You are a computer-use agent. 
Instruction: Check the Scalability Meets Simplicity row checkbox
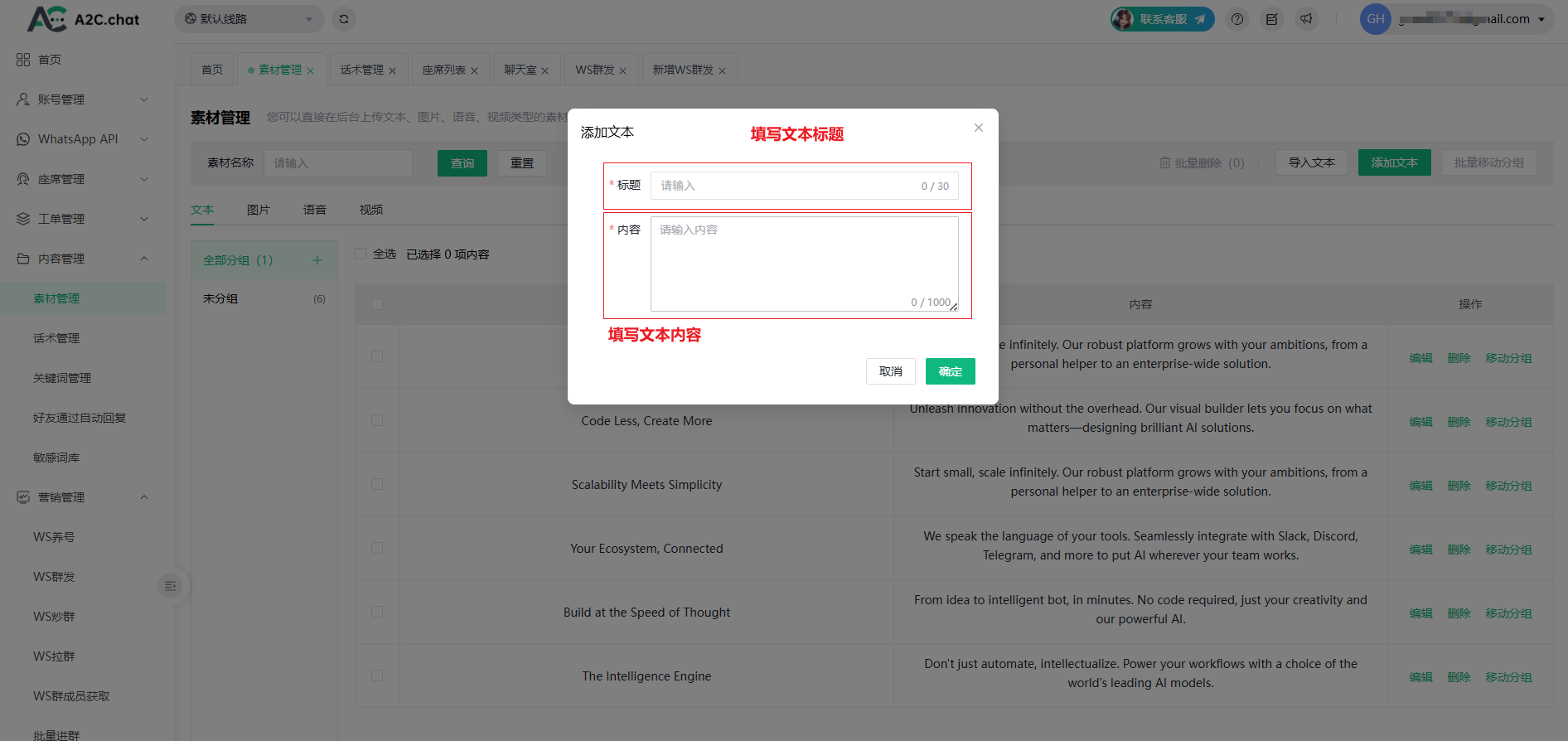click(x=377, y=484)
